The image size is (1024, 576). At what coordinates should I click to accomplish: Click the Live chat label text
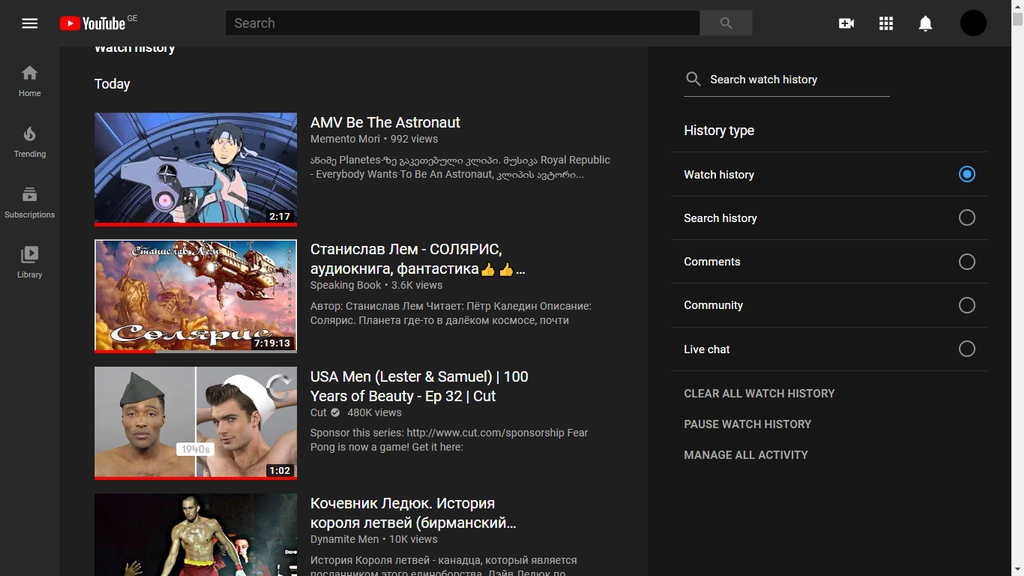pos(707,349)
